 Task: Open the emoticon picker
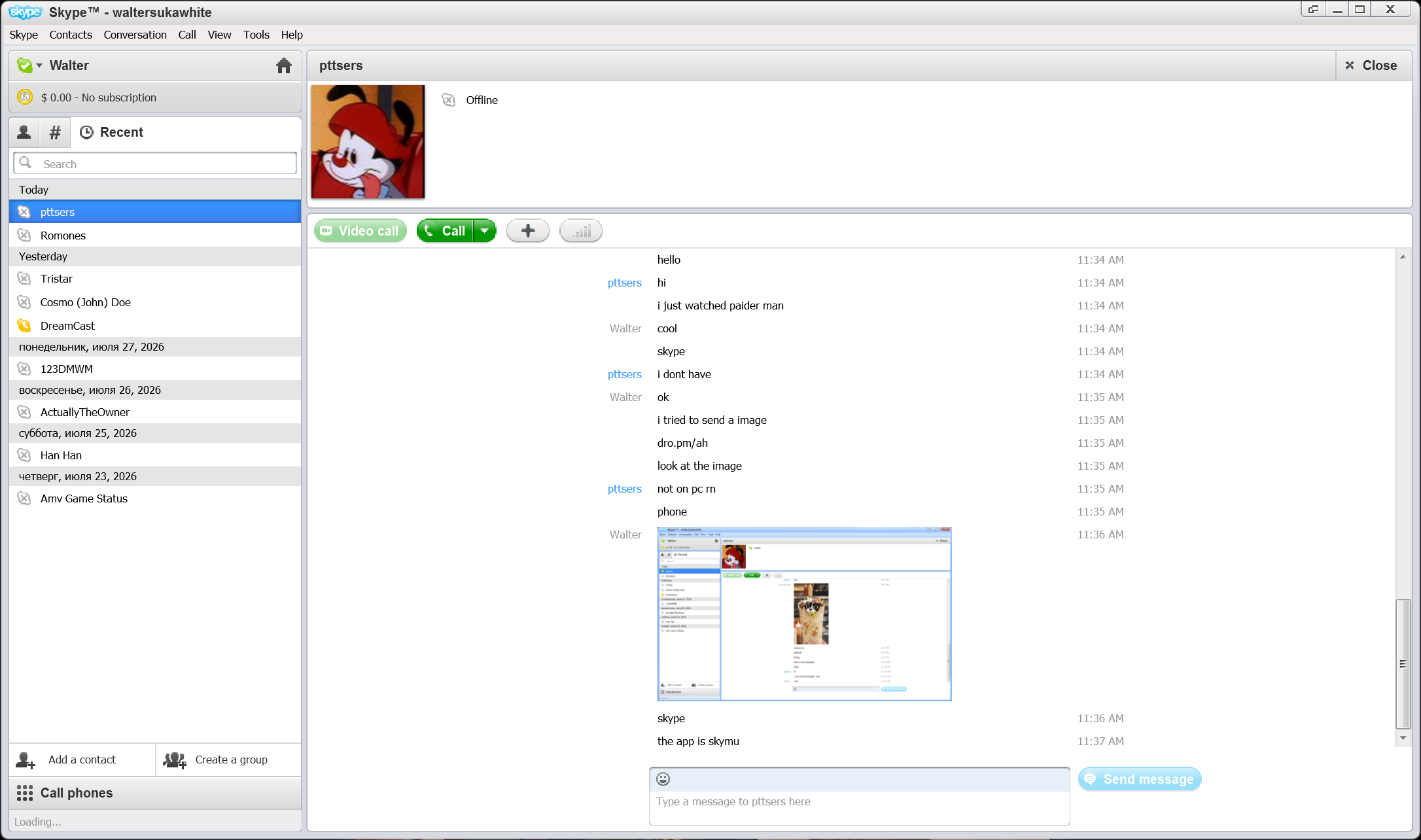pos(663,779)
